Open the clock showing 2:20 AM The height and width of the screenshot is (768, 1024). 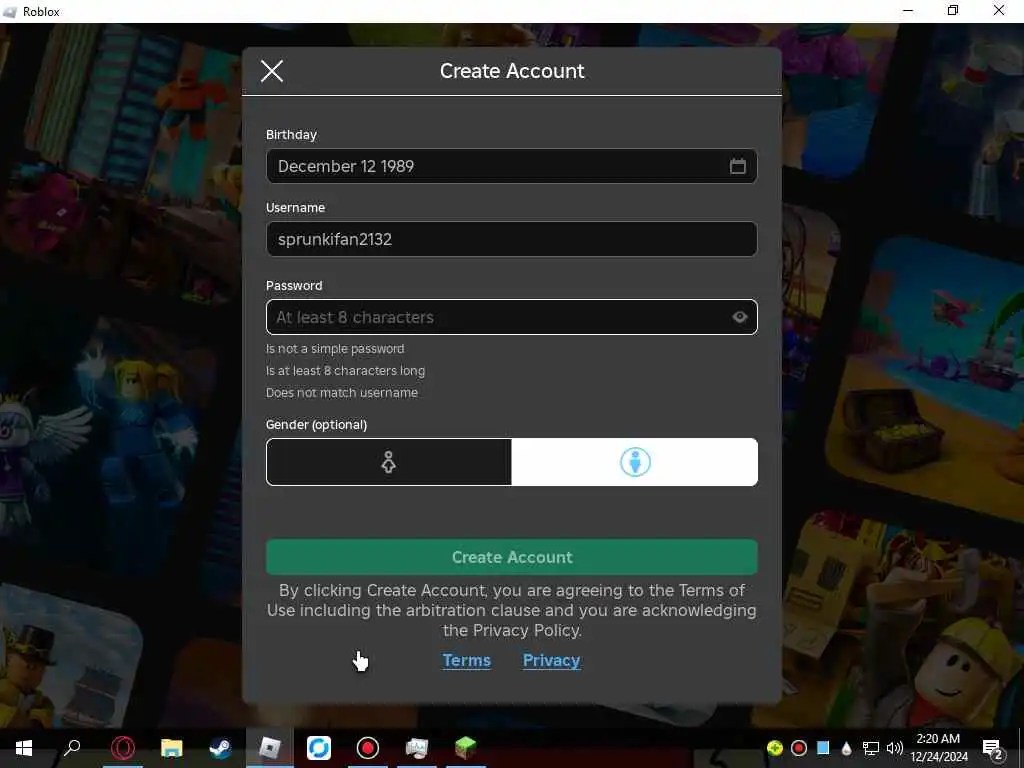tap(938, 748)
